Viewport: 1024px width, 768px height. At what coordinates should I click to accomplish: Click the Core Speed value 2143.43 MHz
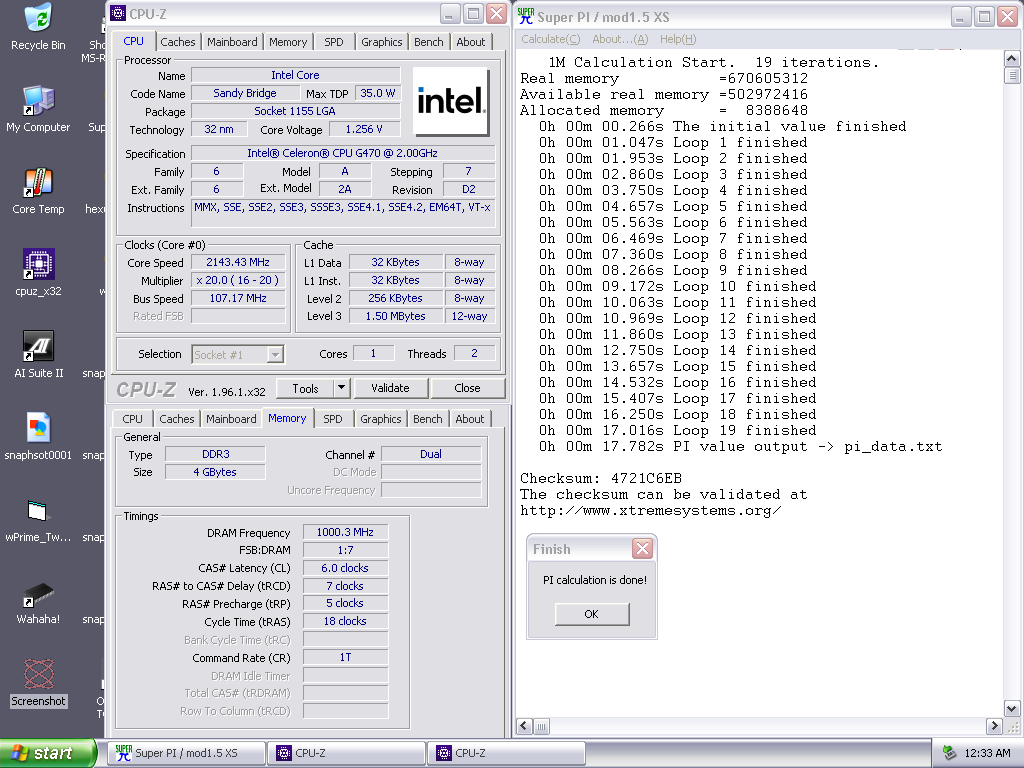point(238,263)
